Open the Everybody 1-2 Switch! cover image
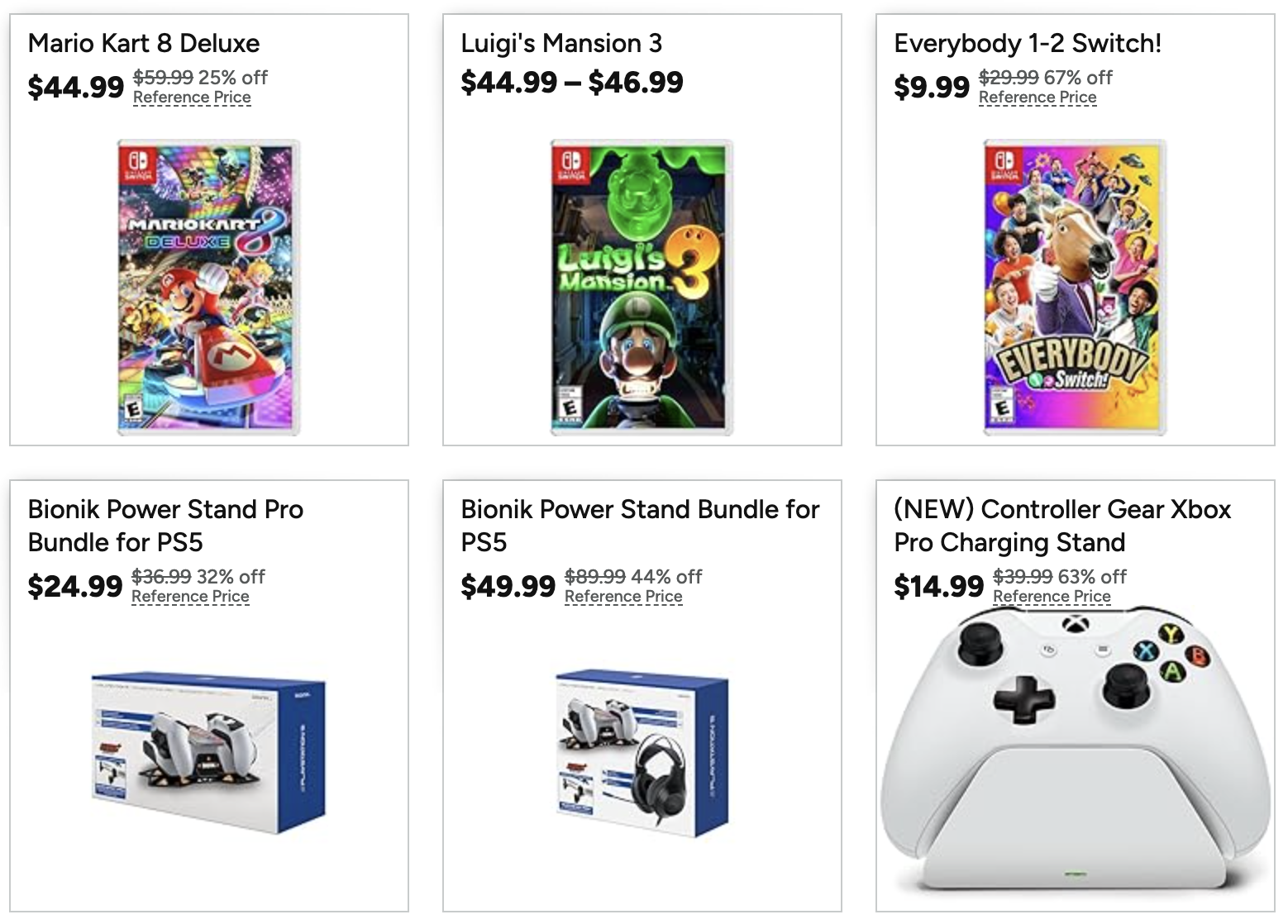The height and width of the screenshot is (924, 1288). click(1075, 287)
